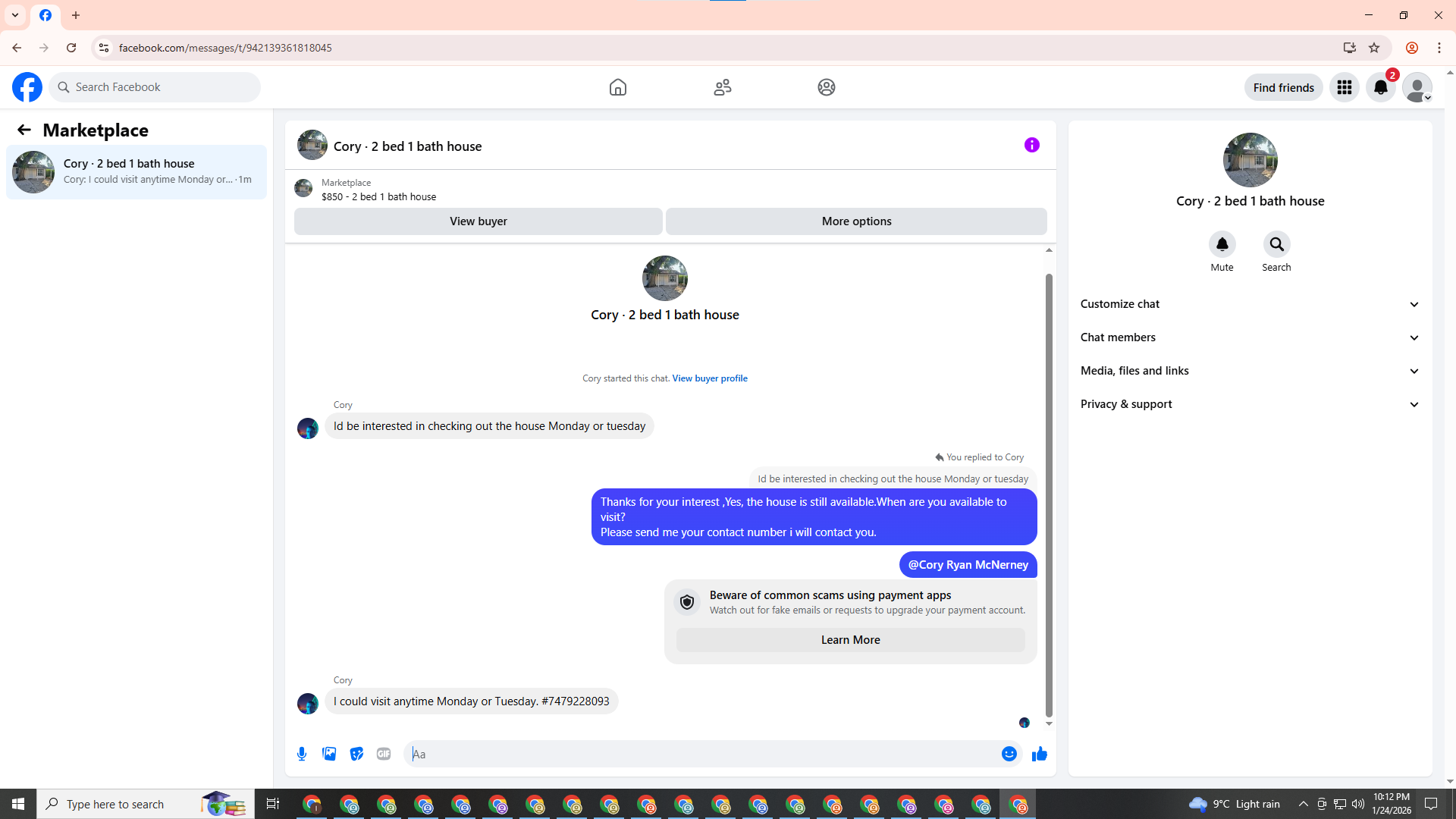Switch to the Friends tab

coord(722,87)
